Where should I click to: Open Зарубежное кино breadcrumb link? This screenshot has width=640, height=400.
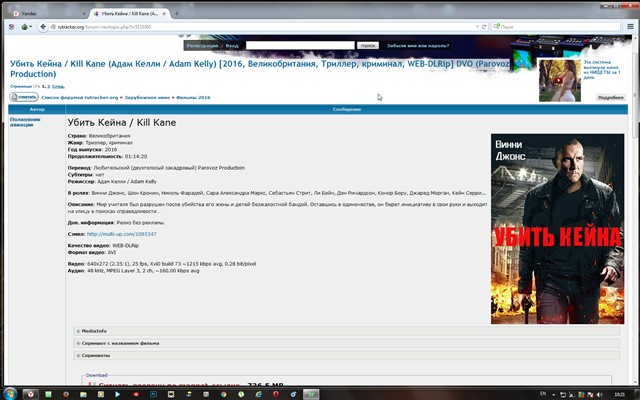[x=147, y=98]
